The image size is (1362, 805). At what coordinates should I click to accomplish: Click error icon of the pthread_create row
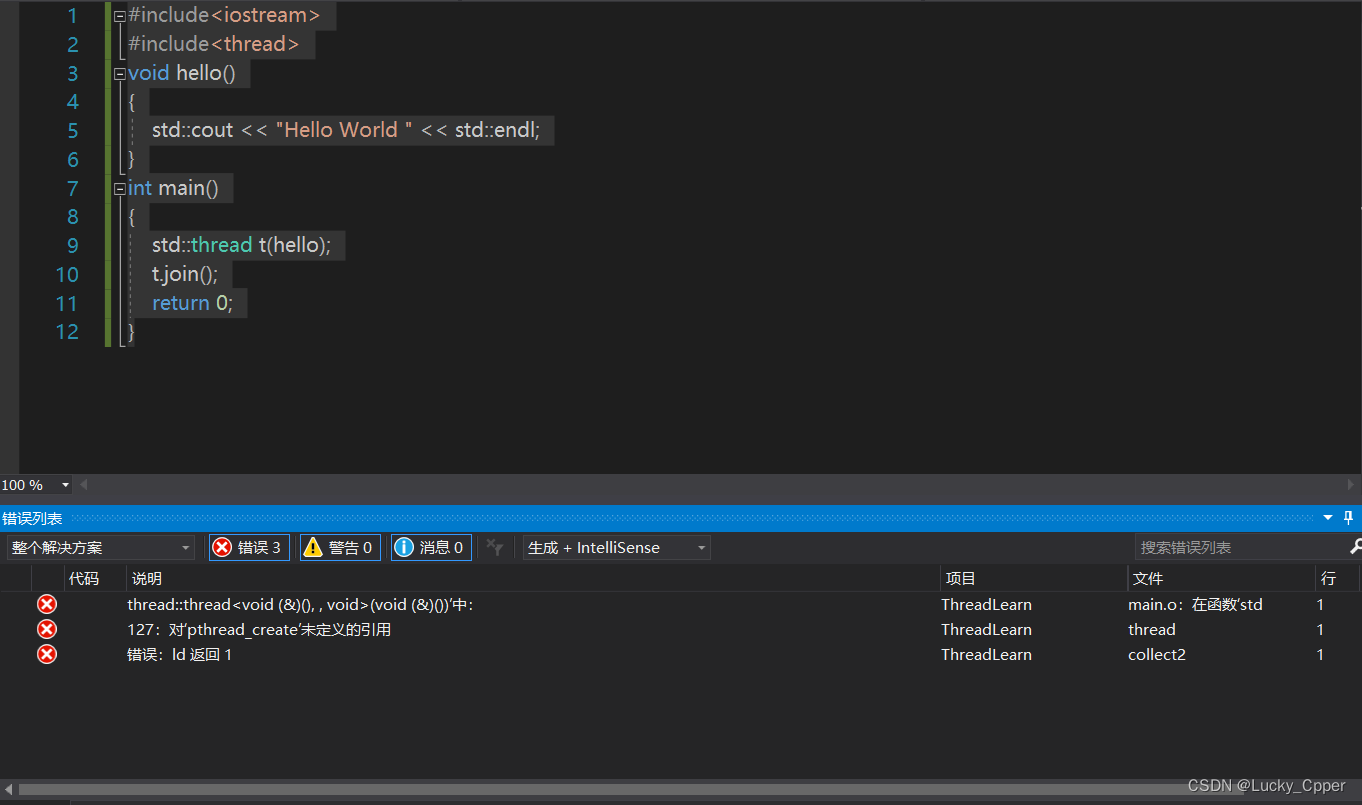tap(47, 629)
